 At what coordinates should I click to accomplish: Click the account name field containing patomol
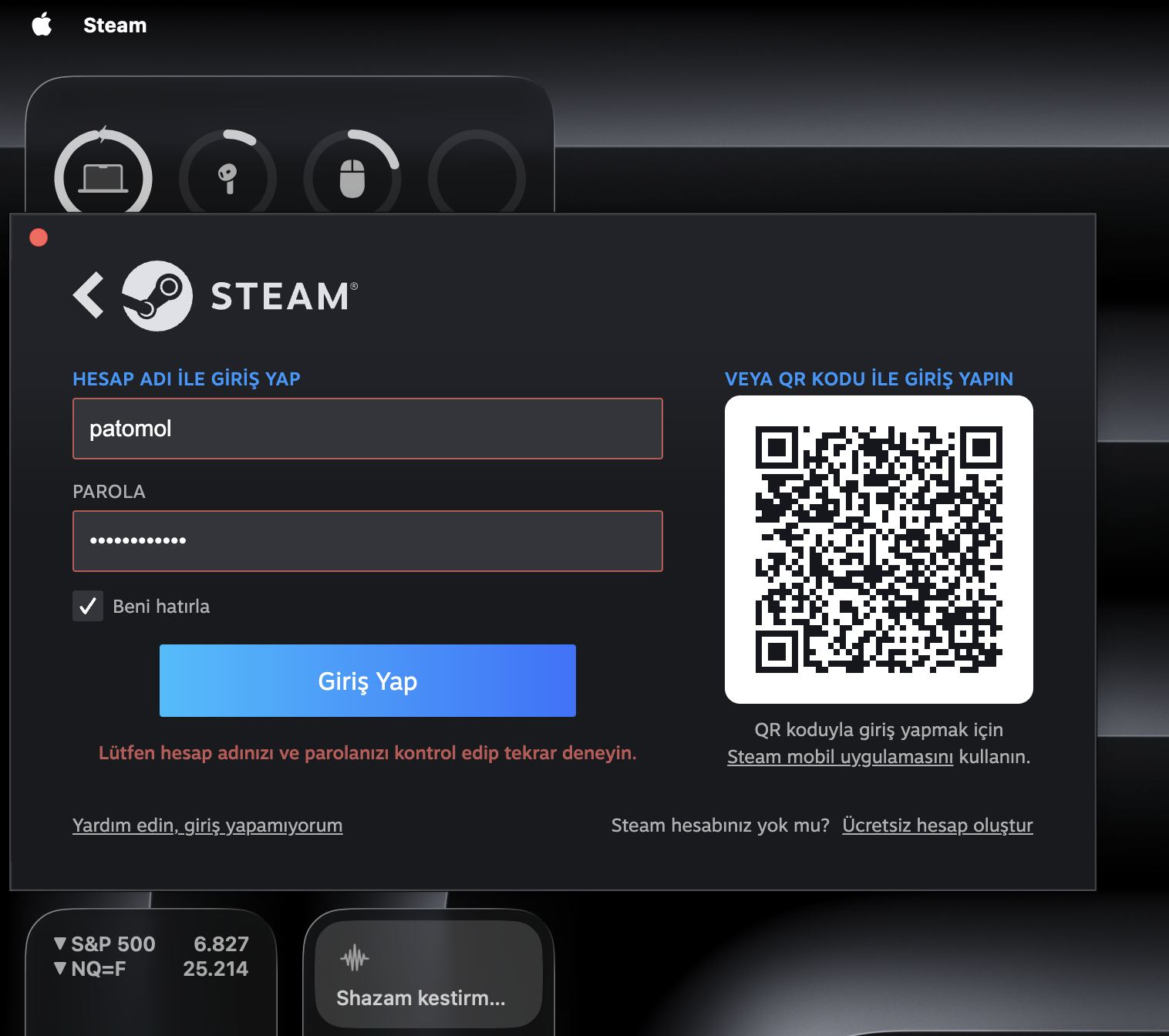click(x=368, y=429)
